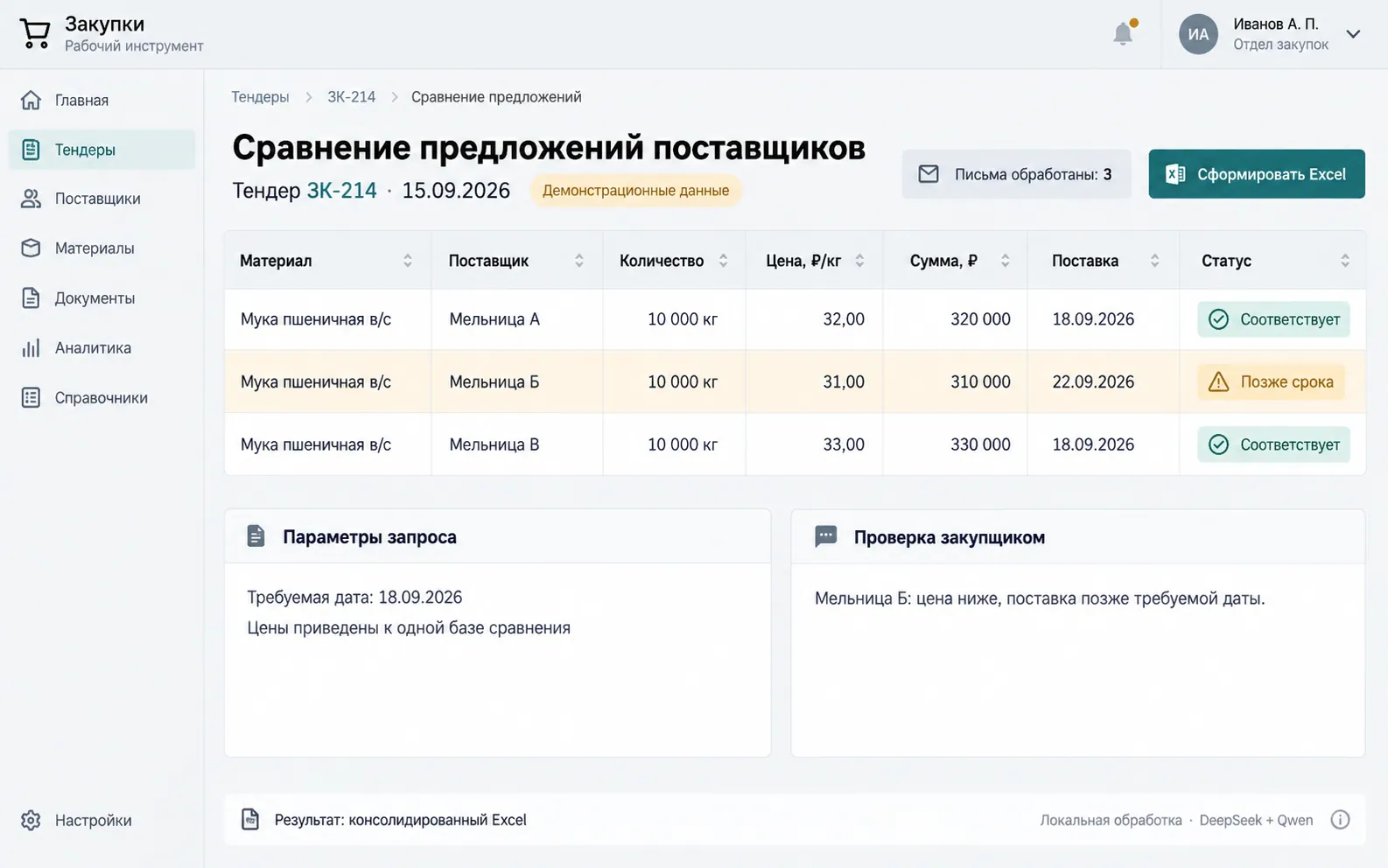1388x868 pixels.
Task: Sort by Поставка column arrows
Action: tap(1154, 261)
